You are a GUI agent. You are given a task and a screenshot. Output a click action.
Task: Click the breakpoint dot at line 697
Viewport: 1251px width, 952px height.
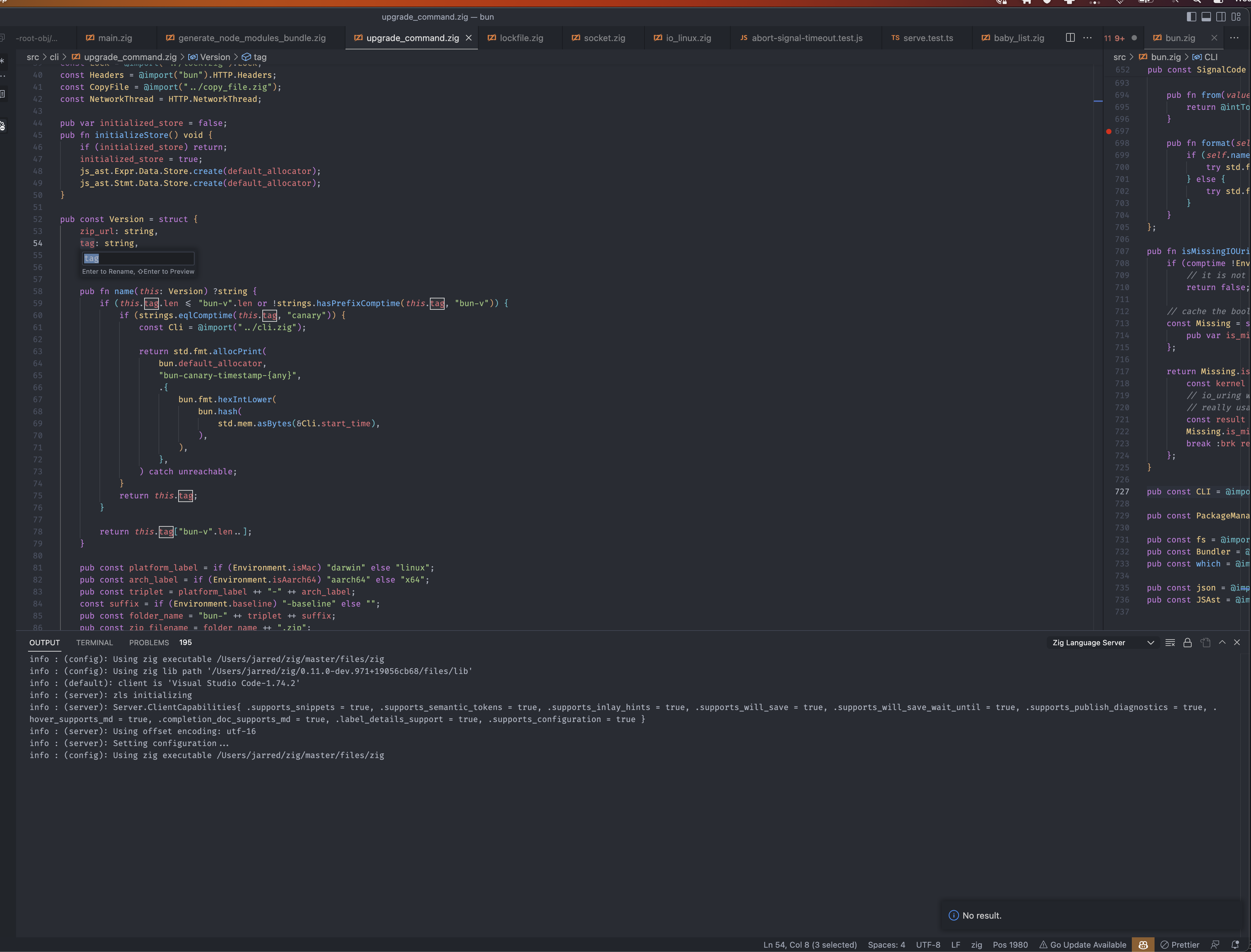pos(1108,132)
